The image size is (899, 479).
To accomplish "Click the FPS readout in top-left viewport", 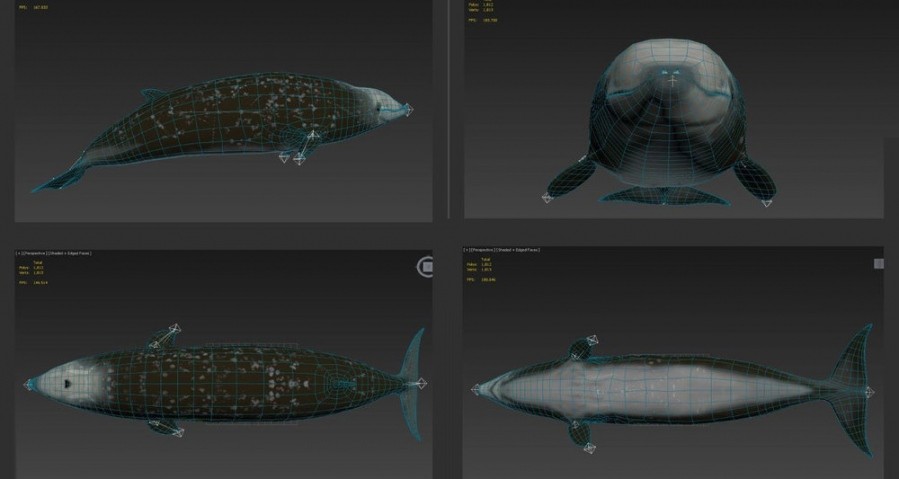I will click(34, 7).
